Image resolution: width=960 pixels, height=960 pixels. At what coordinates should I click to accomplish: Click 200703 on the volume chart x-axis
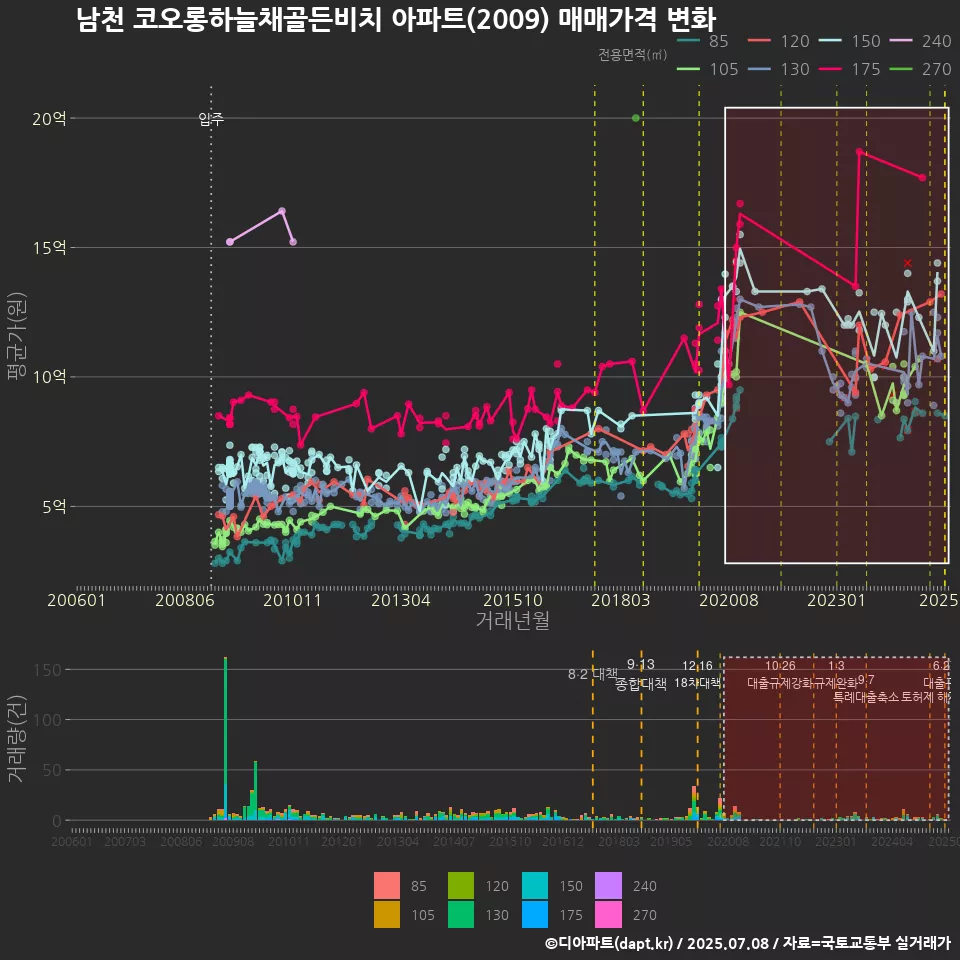pos(126,841)
